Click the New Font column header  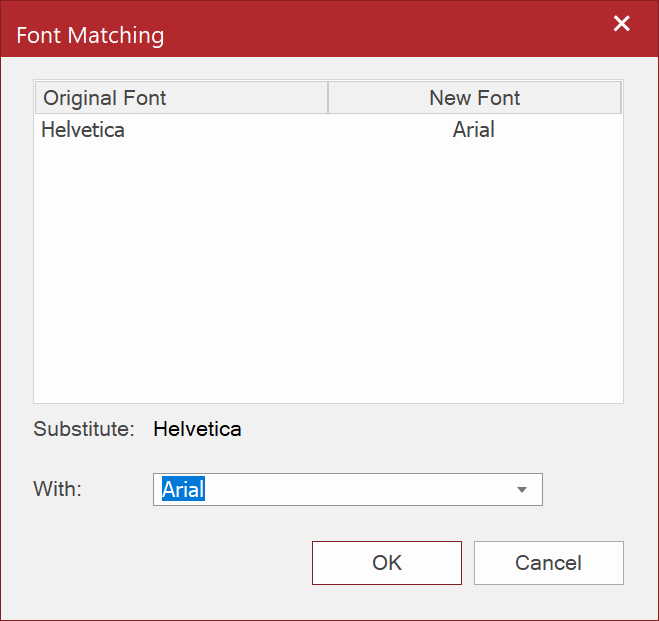coord(474,98)
